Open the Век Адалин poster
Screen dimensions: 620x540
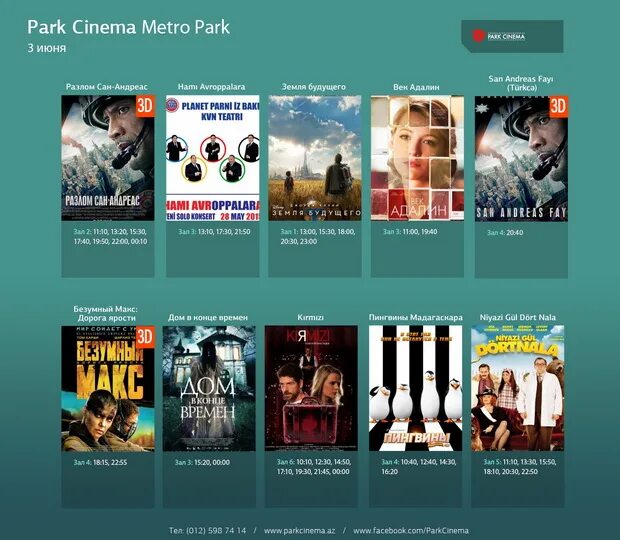pos(417,158)
